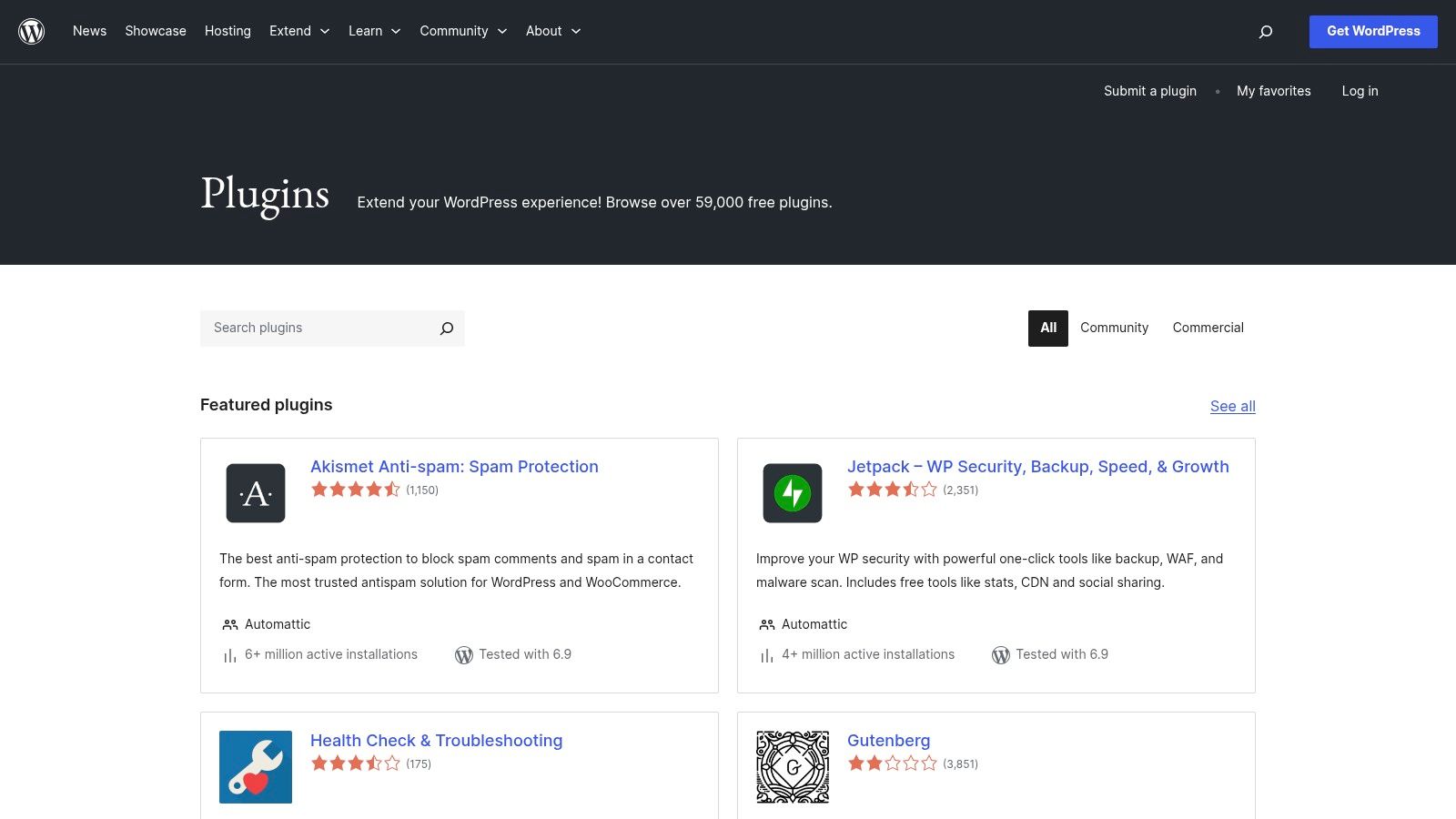The image size is (1456, 819).
Task: Click the WordPress mark beside Tested with 6.9
Action: (x=464, y=654)
